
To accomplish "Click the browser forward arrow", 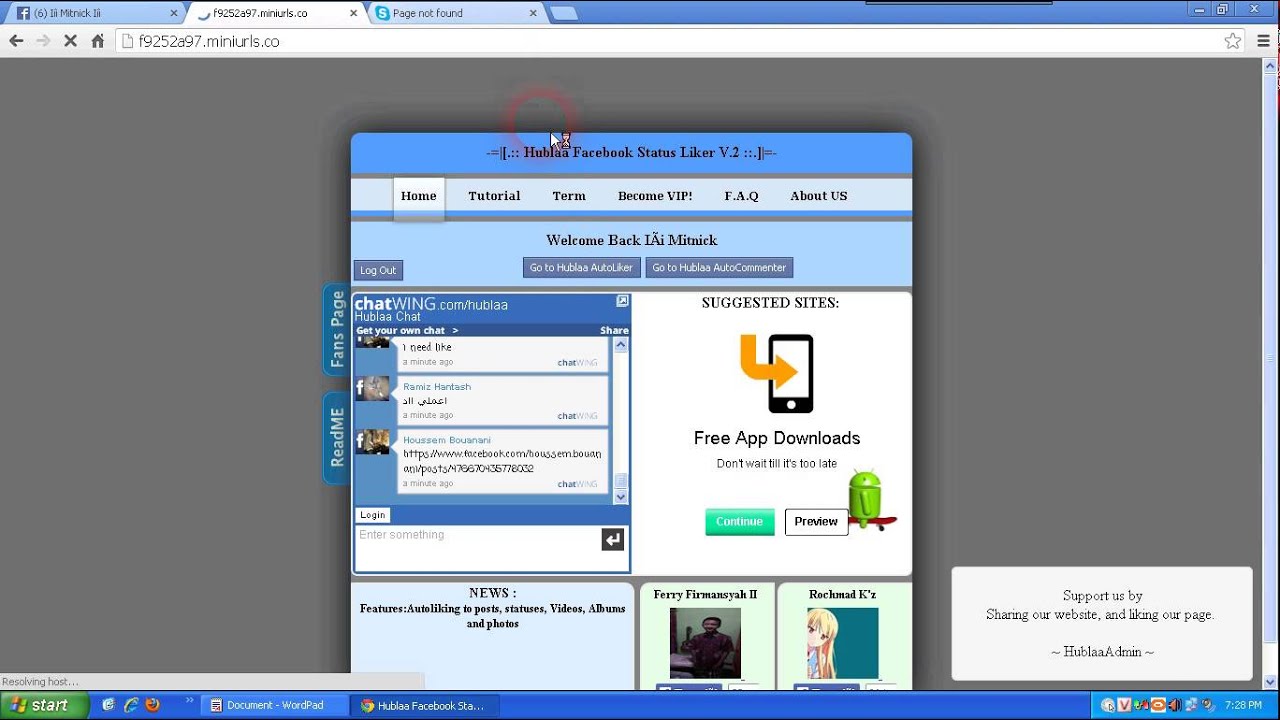I will tap(43, 41).
